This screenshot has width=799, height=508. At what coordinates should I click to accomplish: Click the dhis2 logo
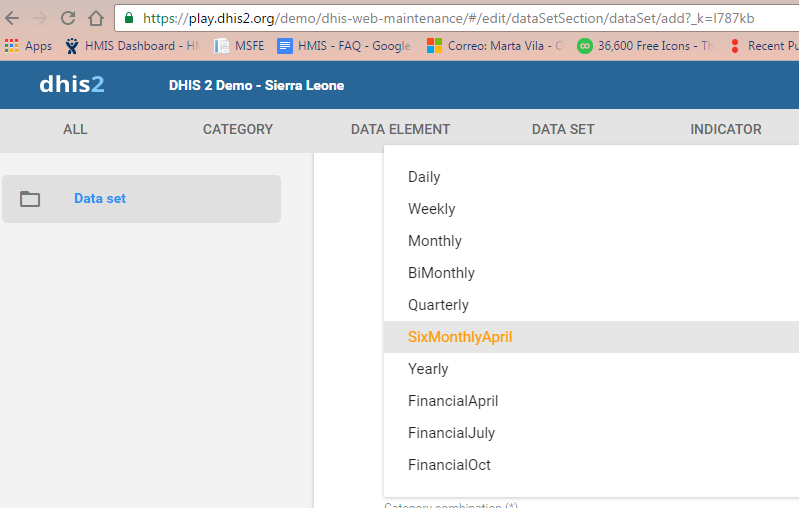click(x=72, y=85)
